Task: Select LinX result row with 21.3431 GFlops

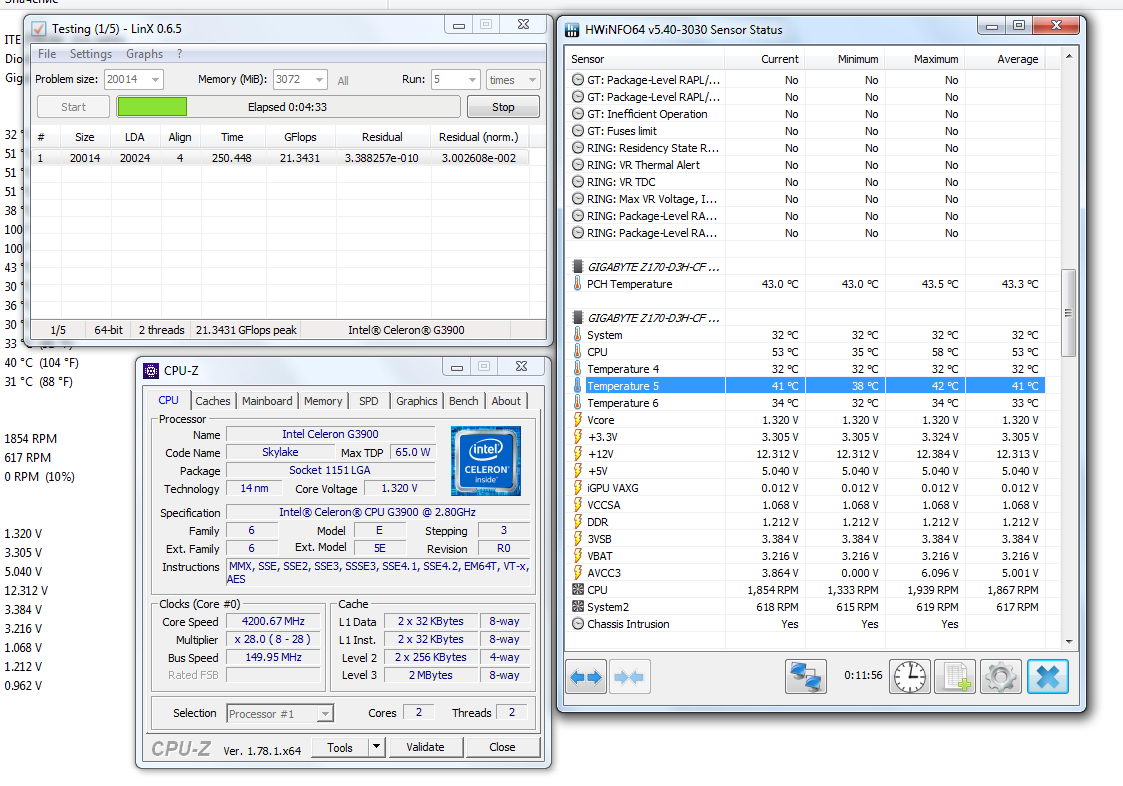Action: [x=281, y=158]
